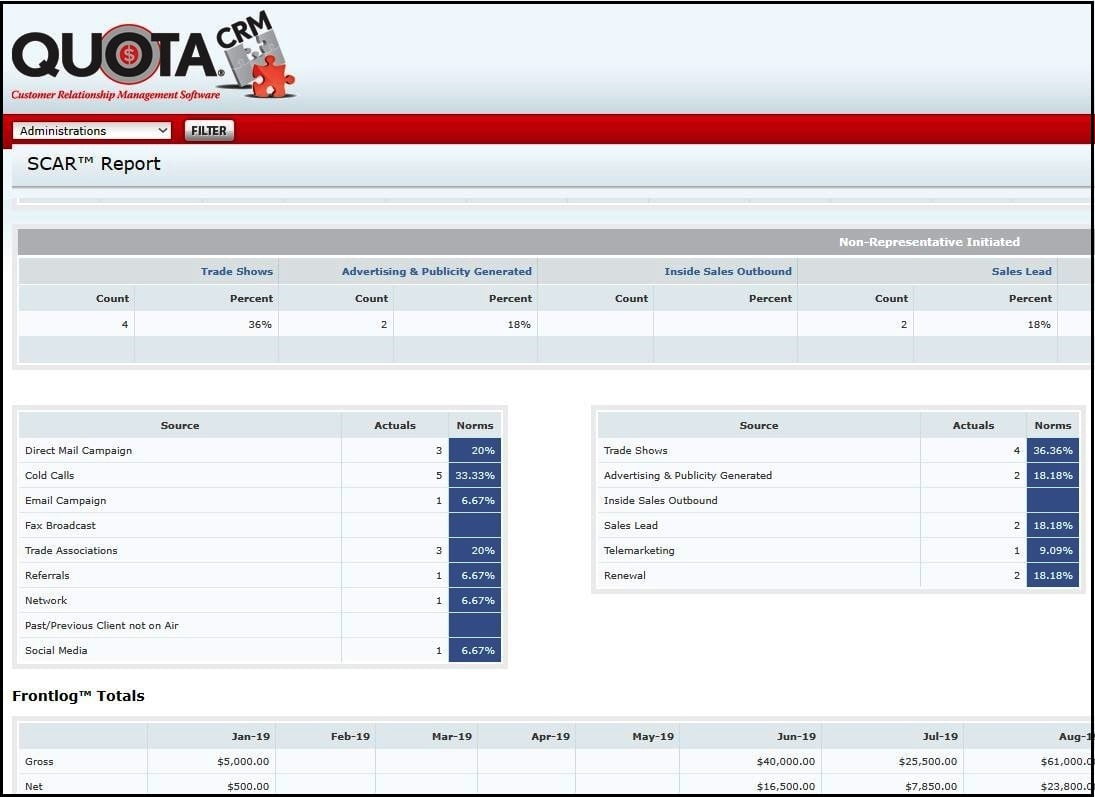Click the Jun-19 column header
The image size is (1095, 797).
coord(796,737)
